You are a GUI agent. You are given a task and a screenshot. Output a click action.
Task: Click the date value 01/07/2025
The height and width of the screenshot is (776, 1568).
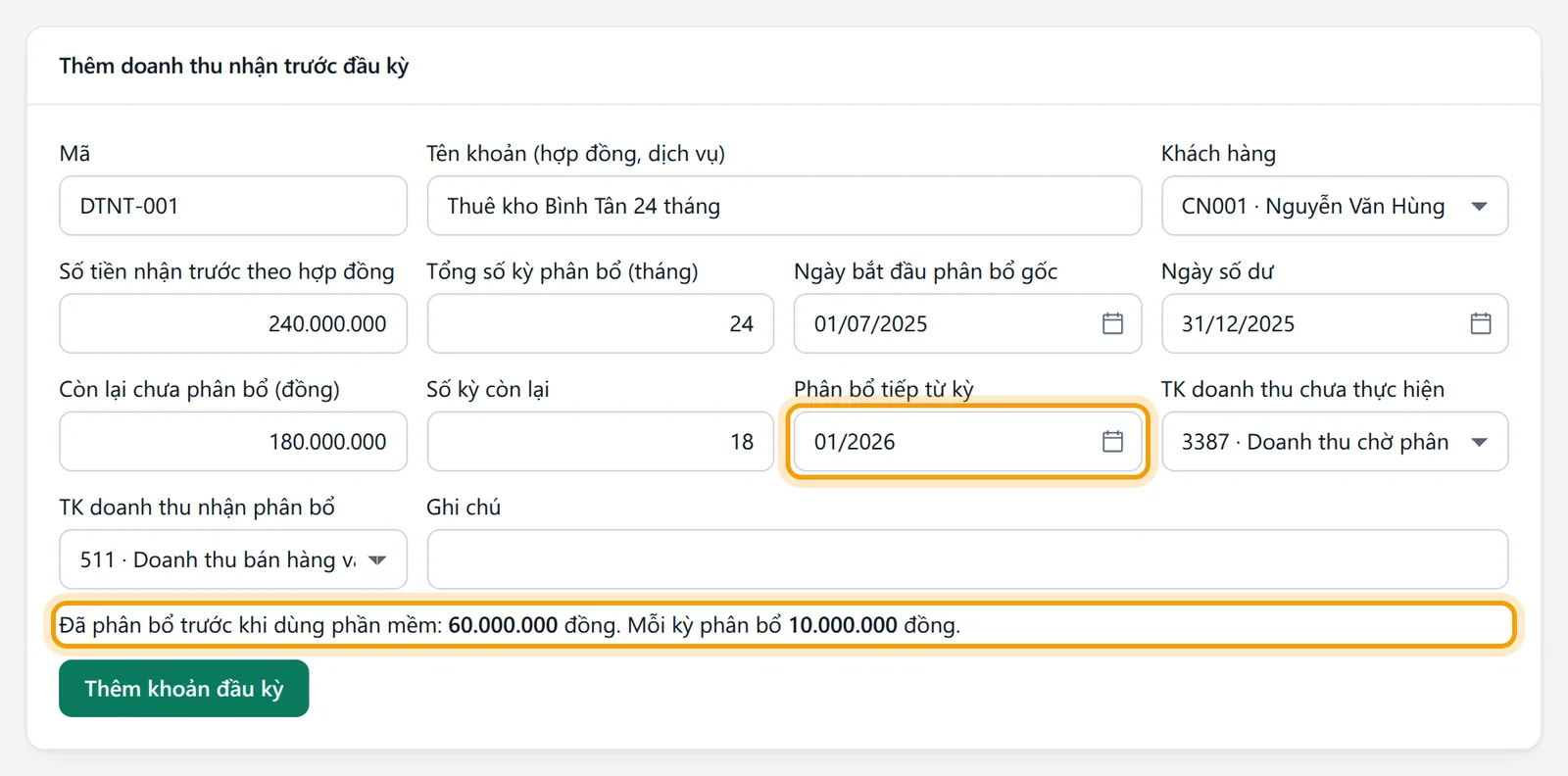pyautogui.click(x=870, y=324)
